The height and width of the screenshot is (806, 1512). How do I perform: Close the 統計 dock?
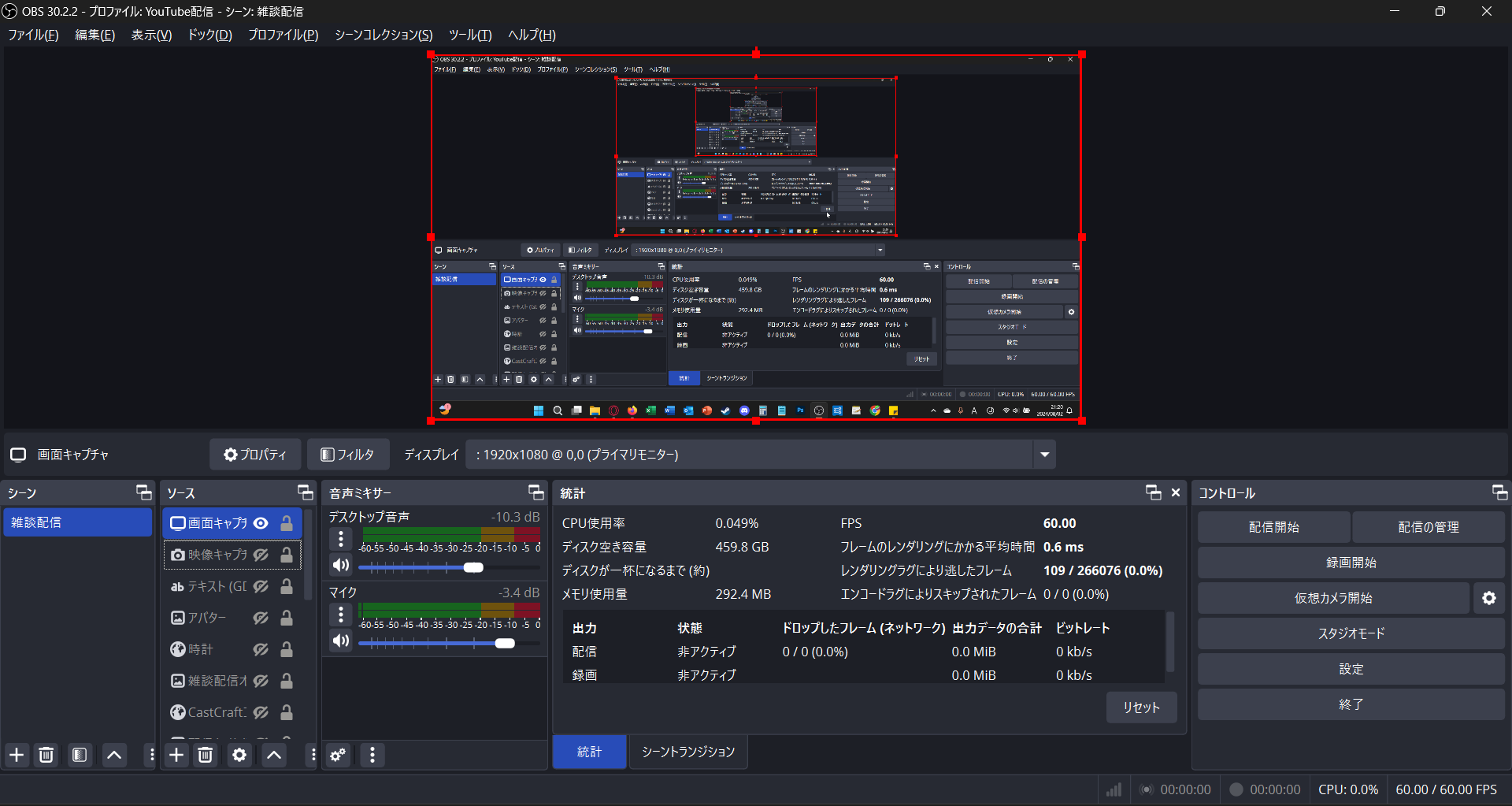coord(1176,492)
